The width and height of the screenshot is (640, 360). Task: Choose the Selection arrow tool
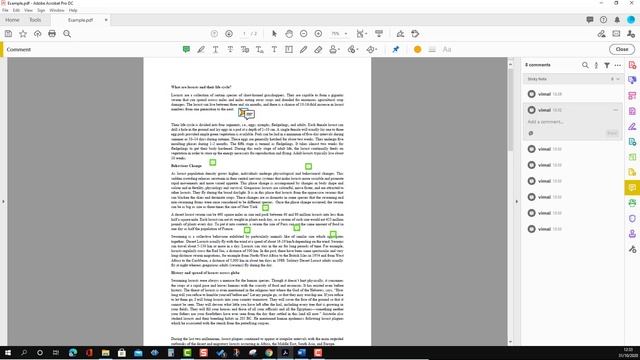click(x=274, y=34)
